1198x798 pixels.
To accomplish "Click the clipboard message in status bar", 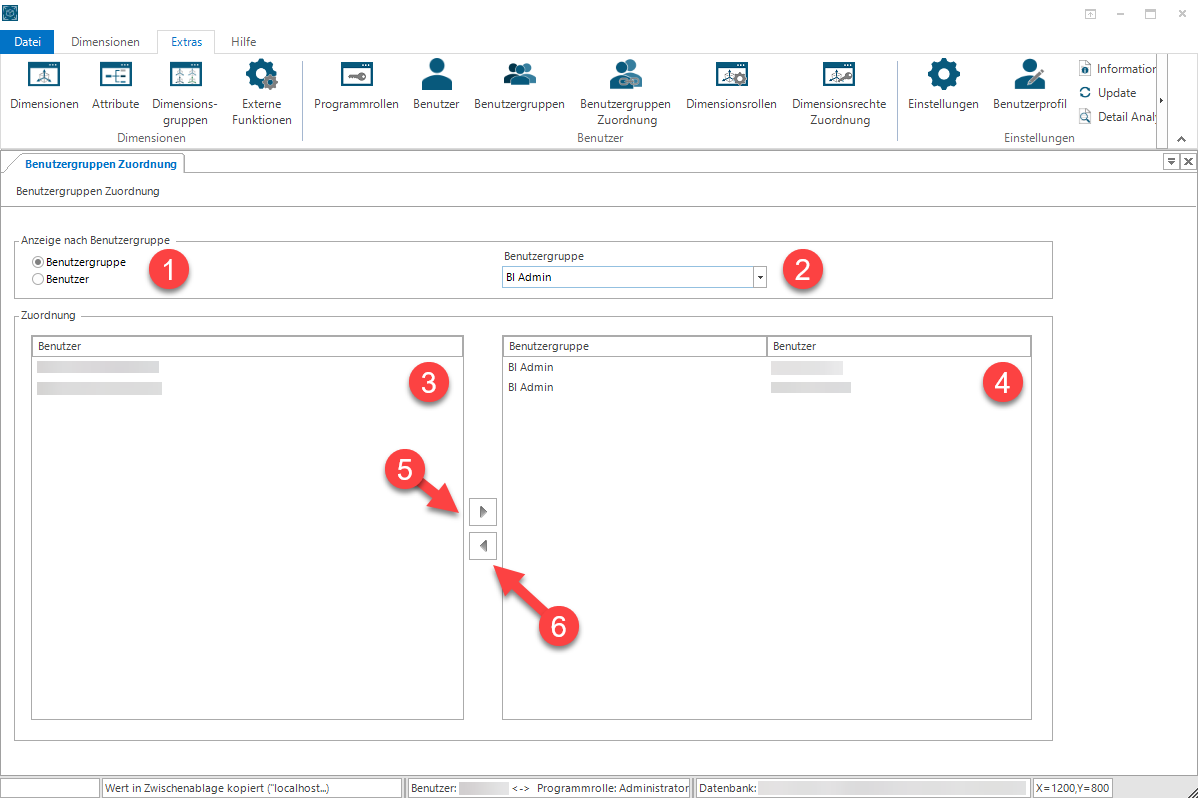I will [x=252, y=788].
